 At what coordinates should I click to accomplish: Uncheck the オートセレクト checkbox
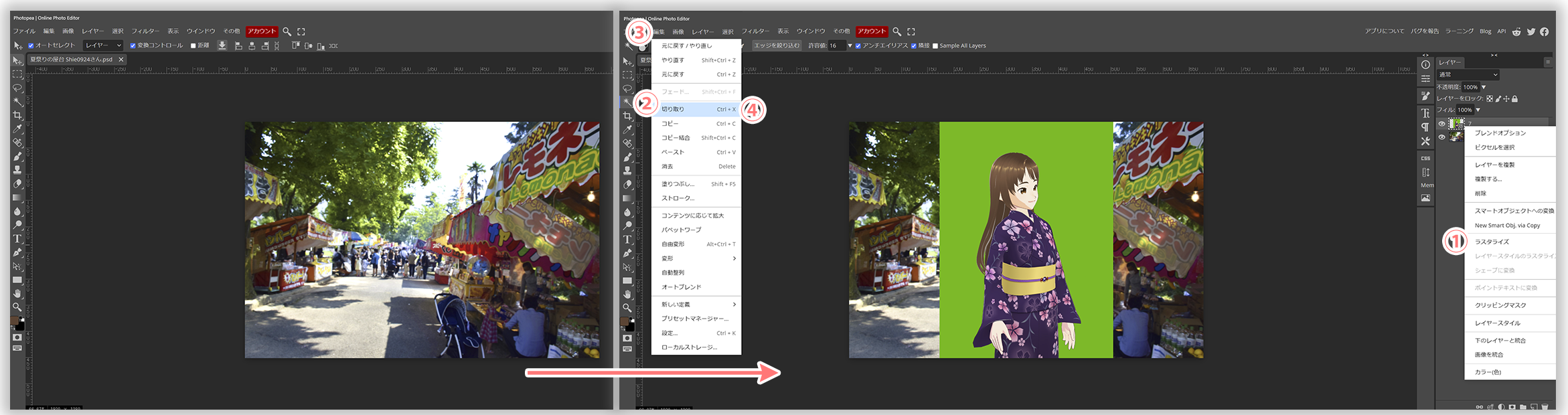click(31, 46)
